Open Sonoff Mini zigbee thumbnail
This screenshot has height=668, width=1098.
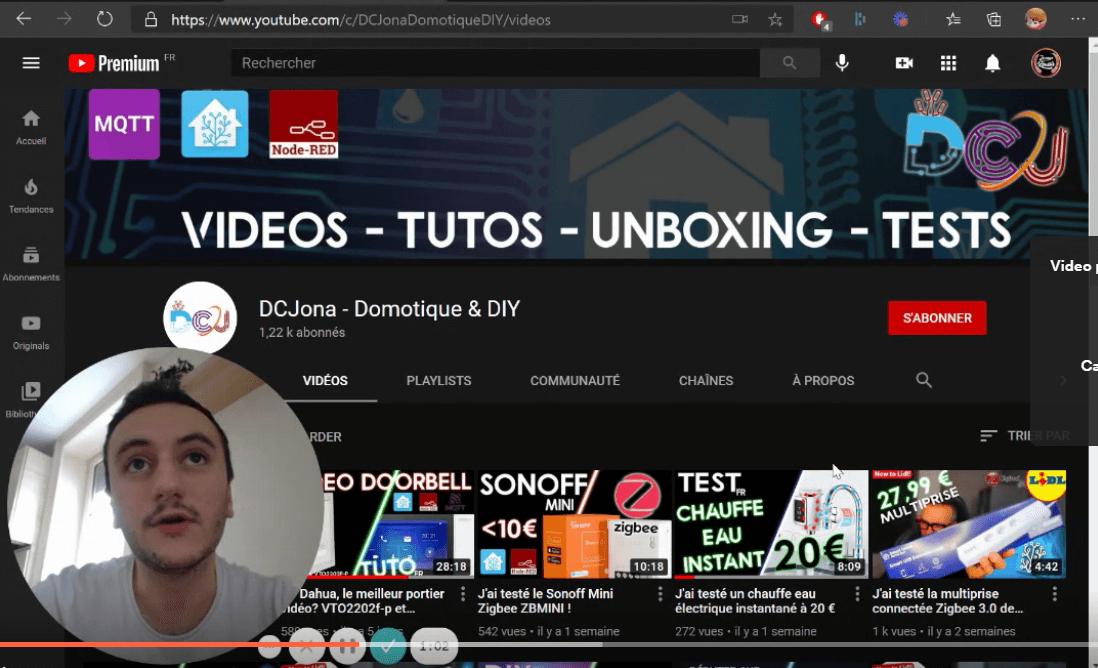click(x=574, y=524)
